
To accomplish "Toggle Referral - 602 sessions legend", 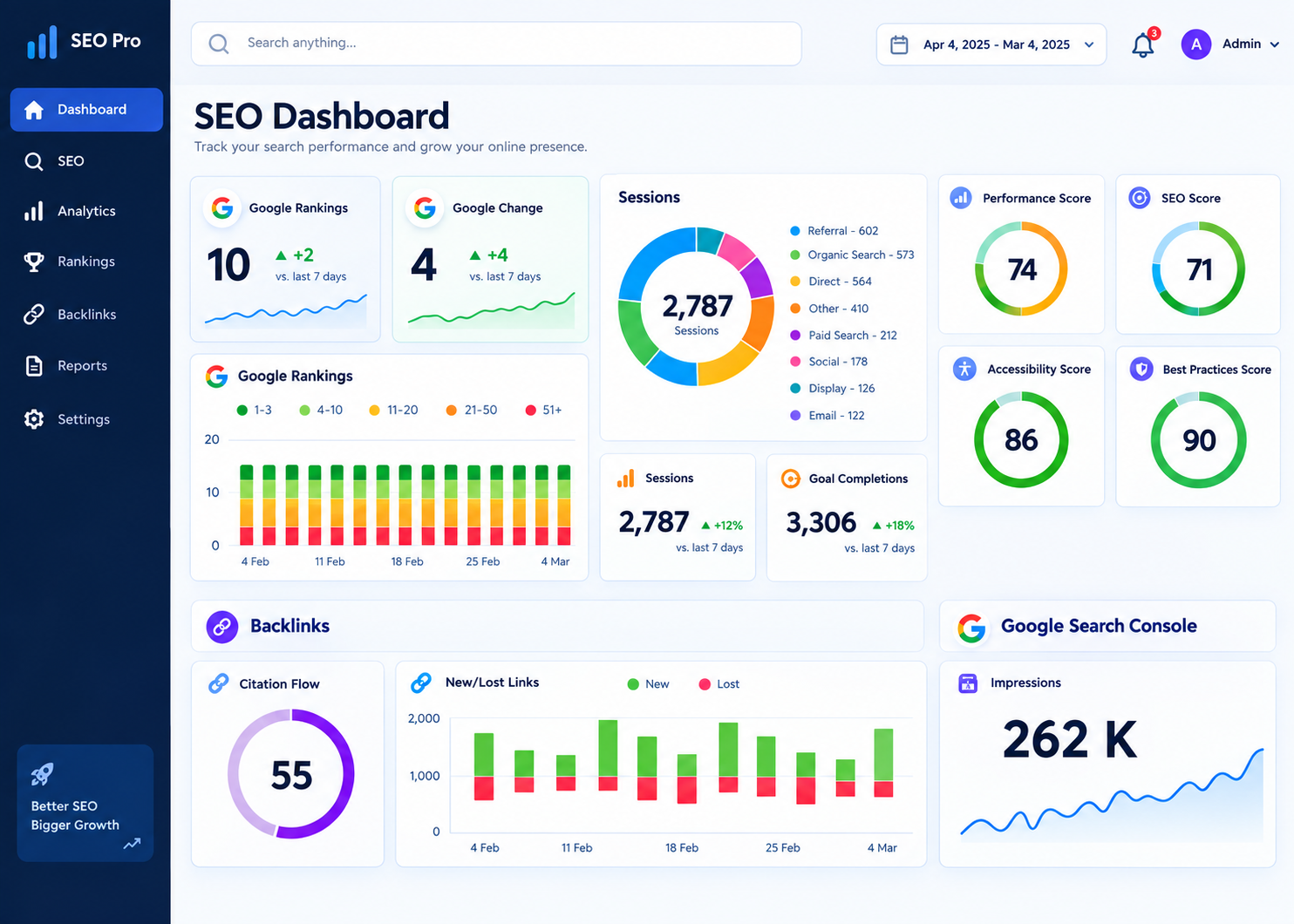I will (834, 231).
